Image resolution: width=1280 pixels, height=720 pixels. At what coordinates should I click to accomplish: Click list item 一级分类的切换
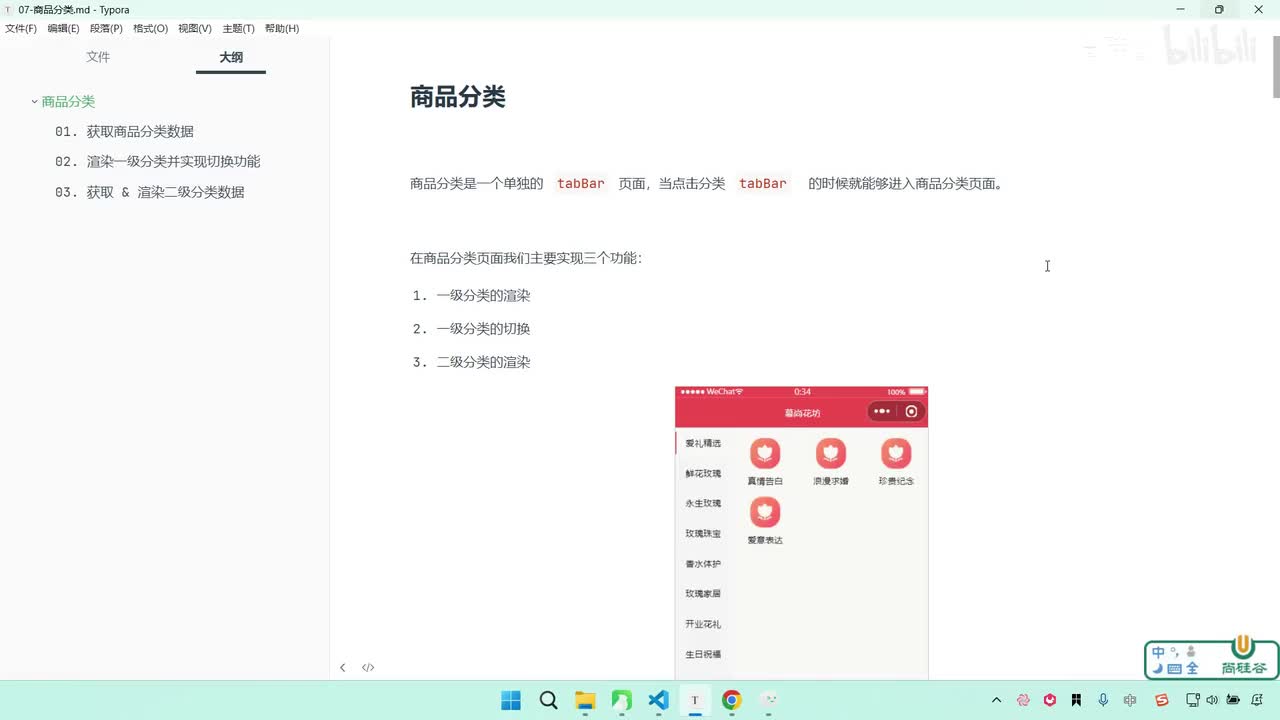(x=483, y=328)
